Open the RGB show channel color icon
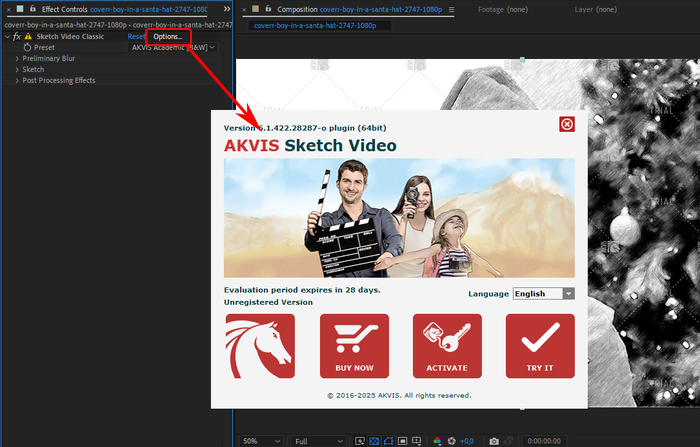700x447 pixels. click(437, 441)
